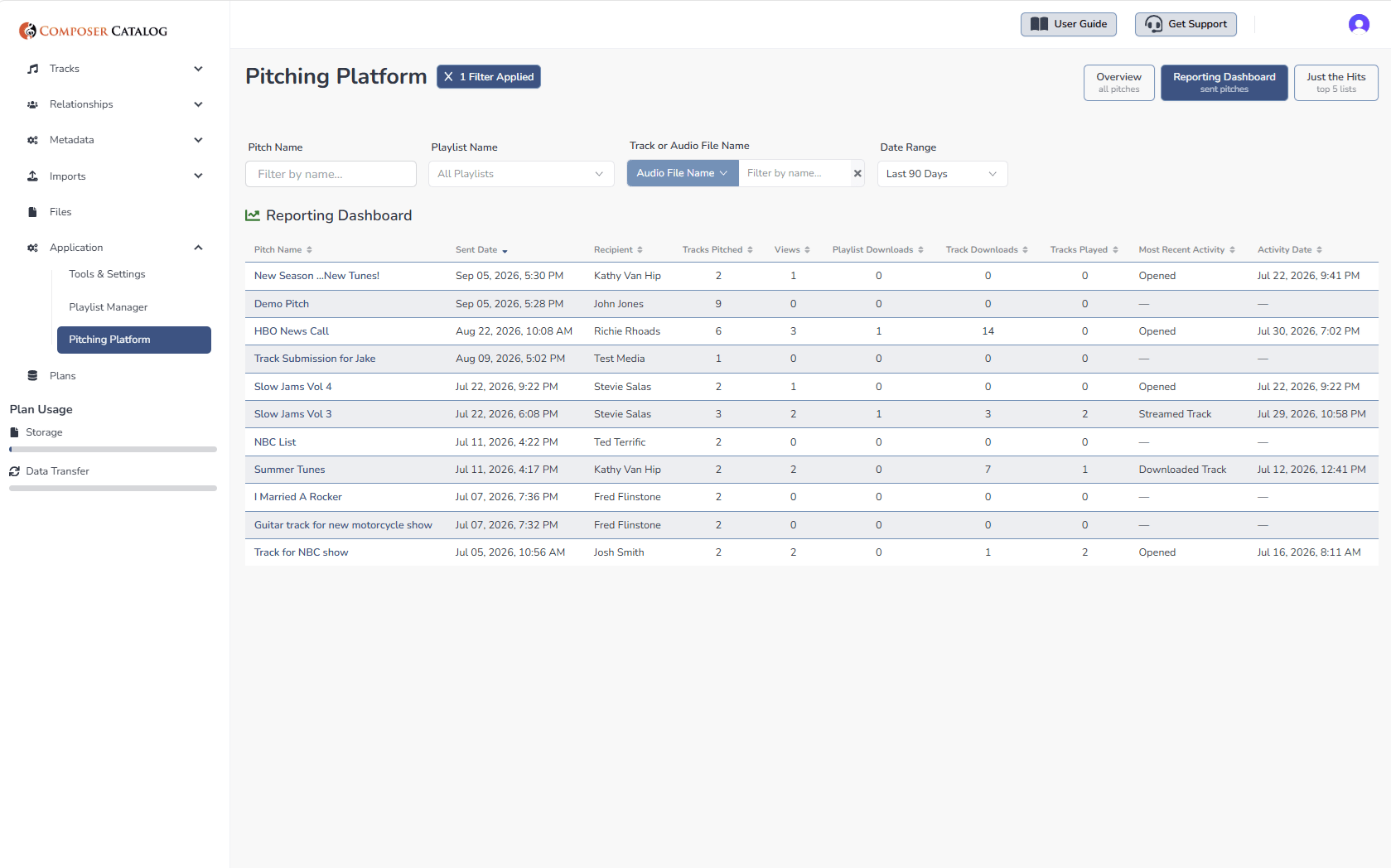Sort by Most Recent Activity column
The height and width of the screenshot is (868, 1391).
[x=1186, y=249]
